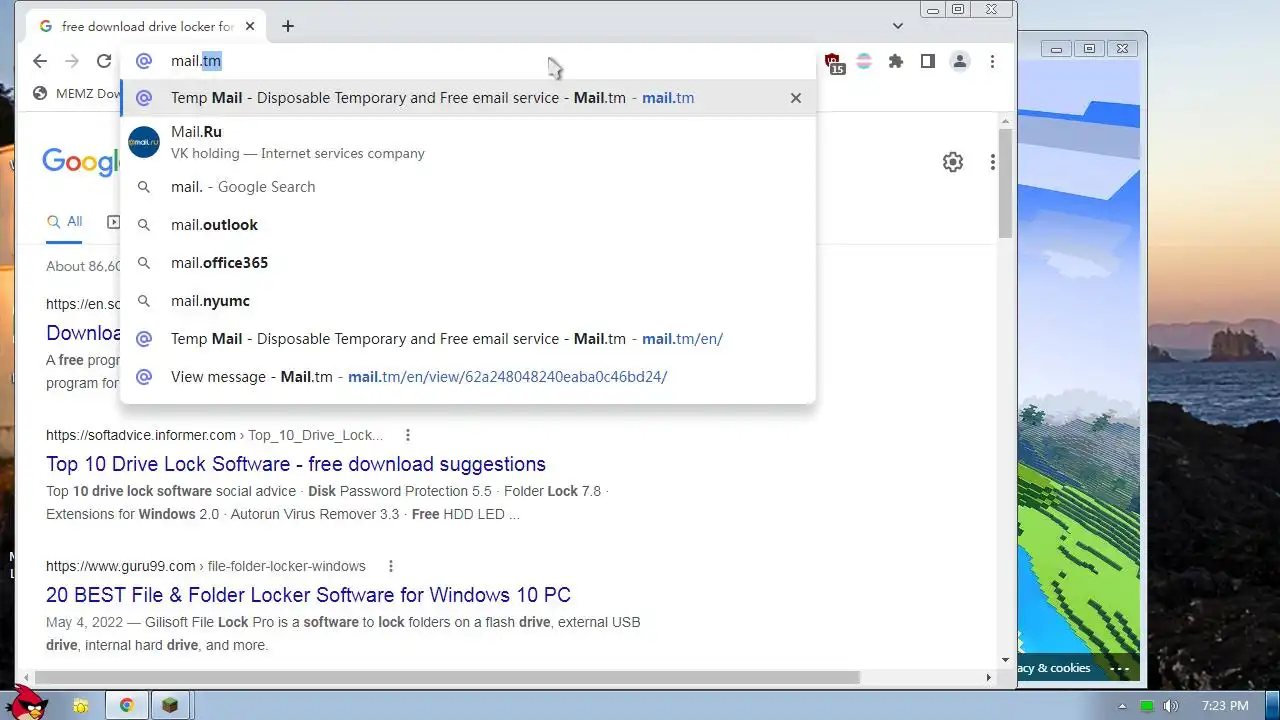Click the 7:23 PM clock
Screen dimensions: 1280x720
(1225, 706)
